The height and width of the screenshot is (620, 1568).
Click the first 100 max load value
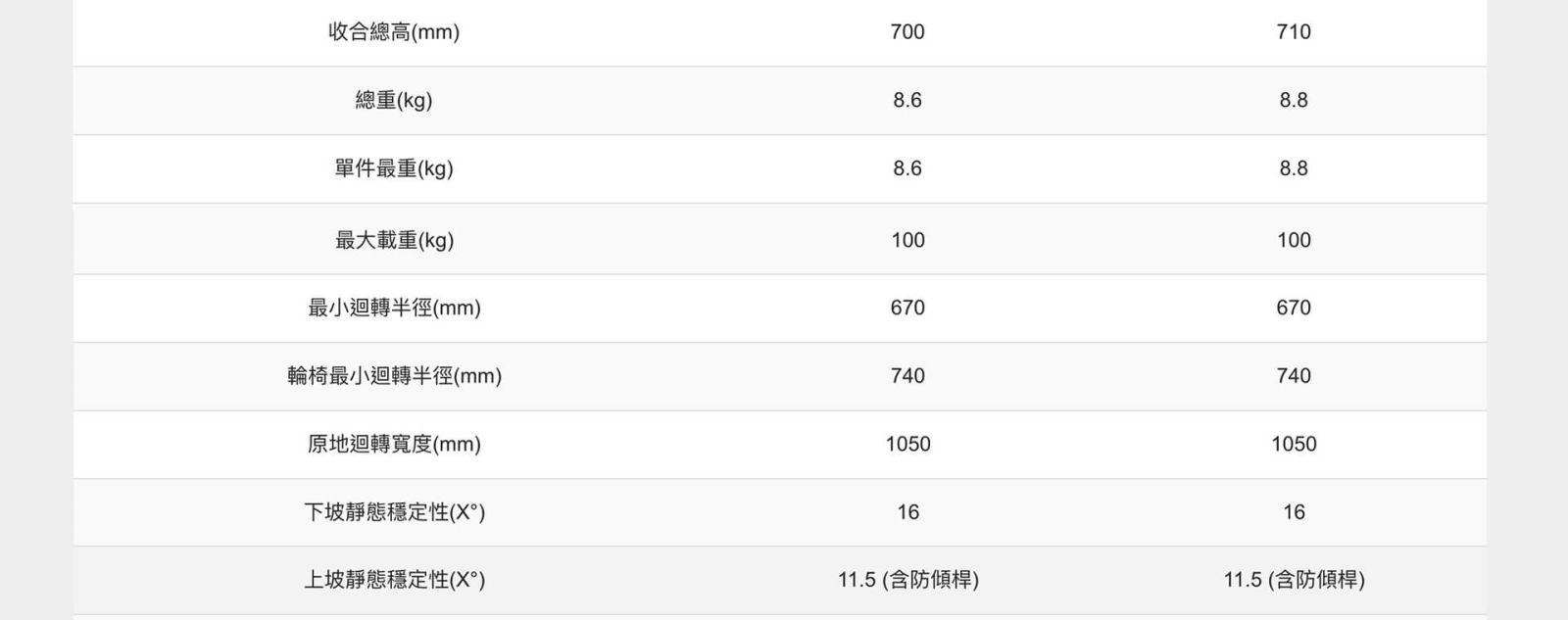click(907, 240)
